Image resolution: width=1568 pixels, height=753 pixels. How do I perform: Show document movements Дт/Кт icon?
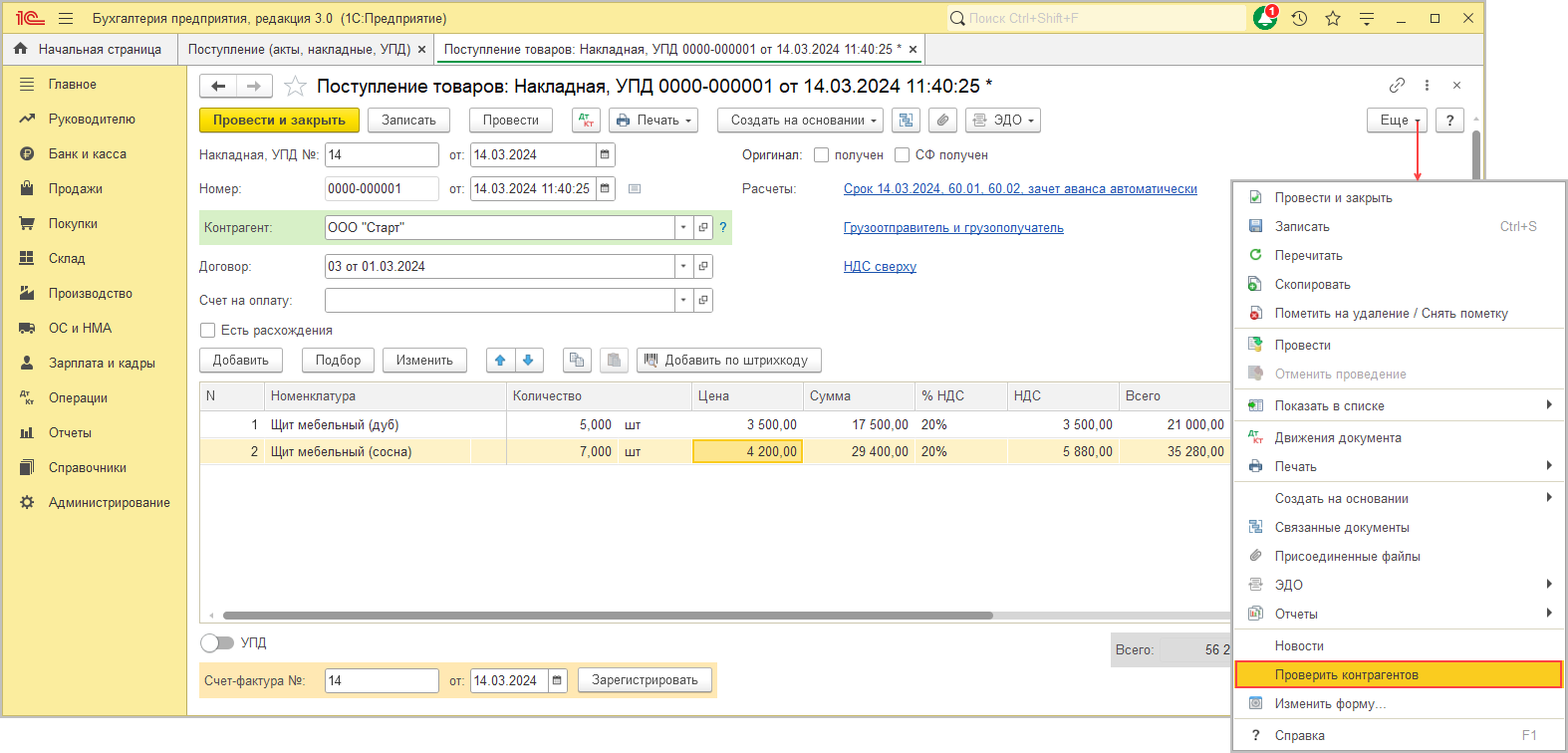586,121
